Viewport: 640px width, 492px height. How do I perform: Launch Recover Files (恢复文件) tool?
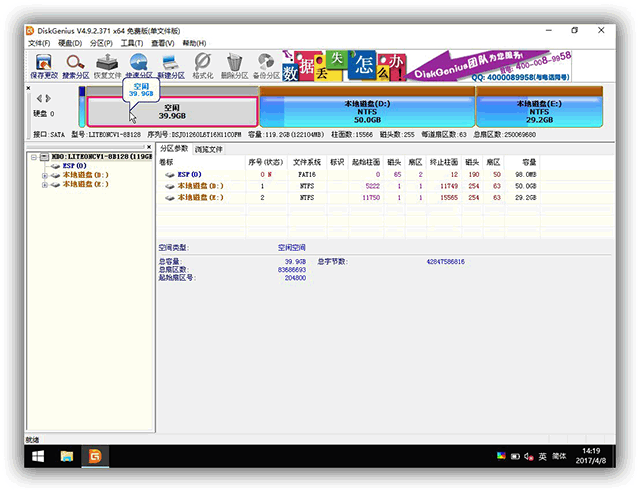[107, 65]
